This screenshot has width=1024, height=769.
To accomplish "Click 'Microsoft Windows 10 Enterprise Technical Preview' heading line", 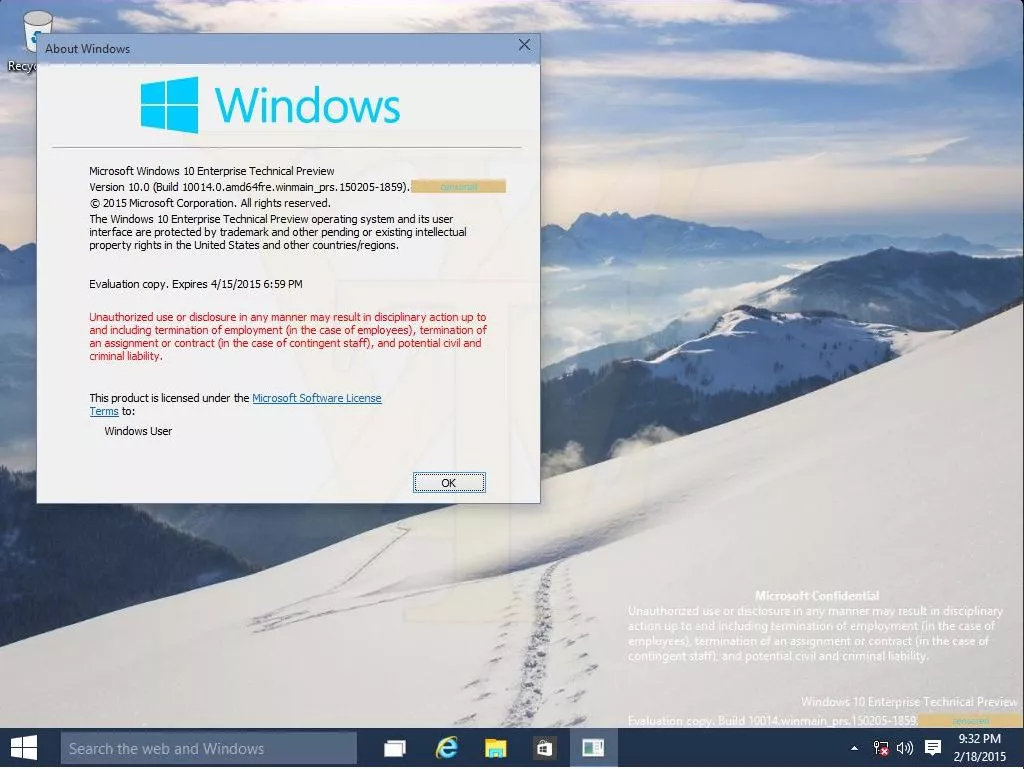I will [x=212, y=171].
